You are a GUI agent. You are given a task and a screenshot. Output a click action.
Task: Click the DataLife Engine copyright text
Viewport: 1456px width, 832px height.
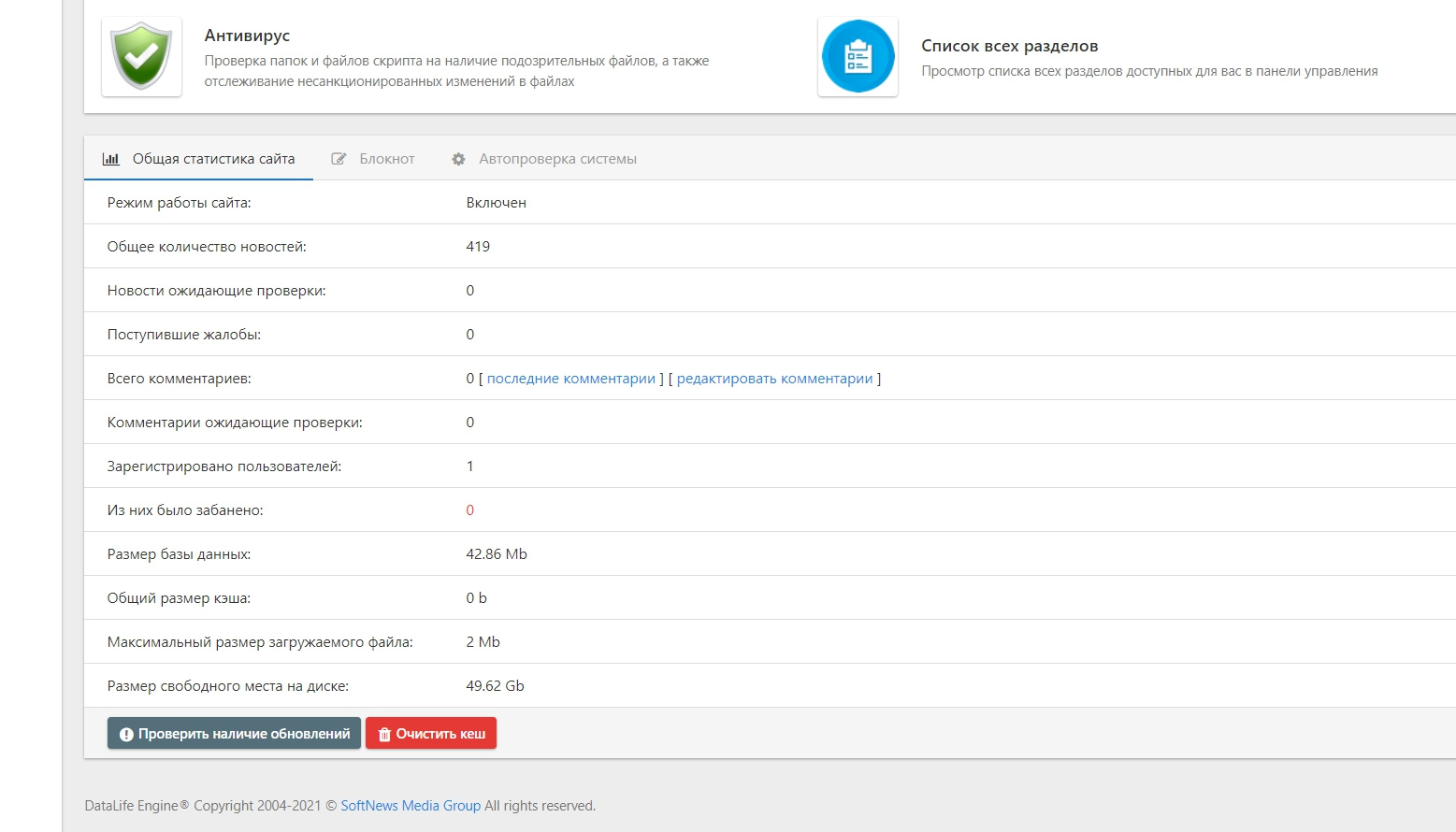(340, 806)
